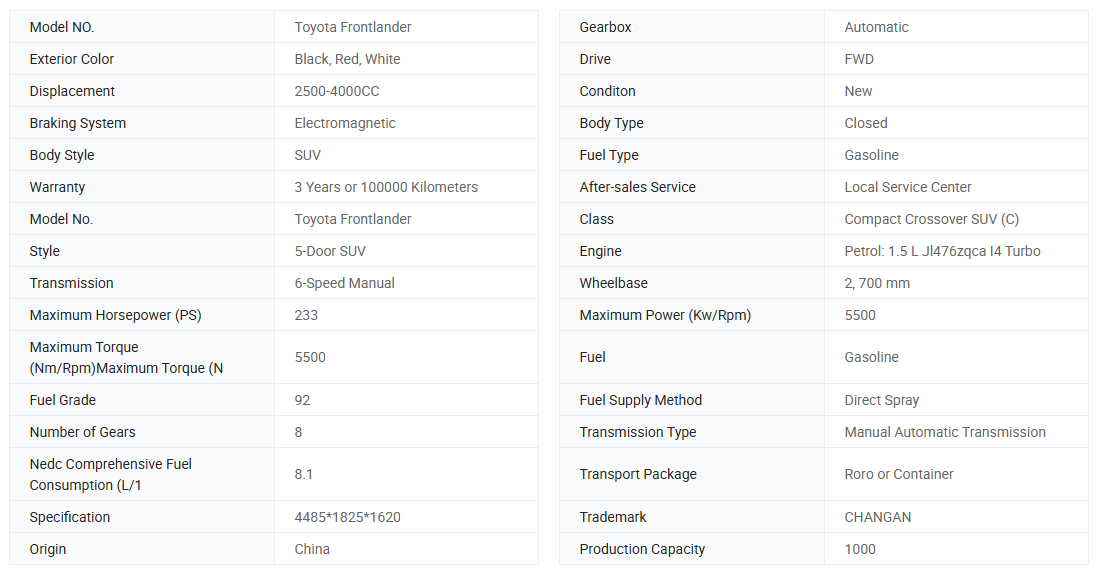The width and height of the screenshot is (1097, 584).
Task: Select the Specification value 4485*1825*1620
Action: pos(347,517)
